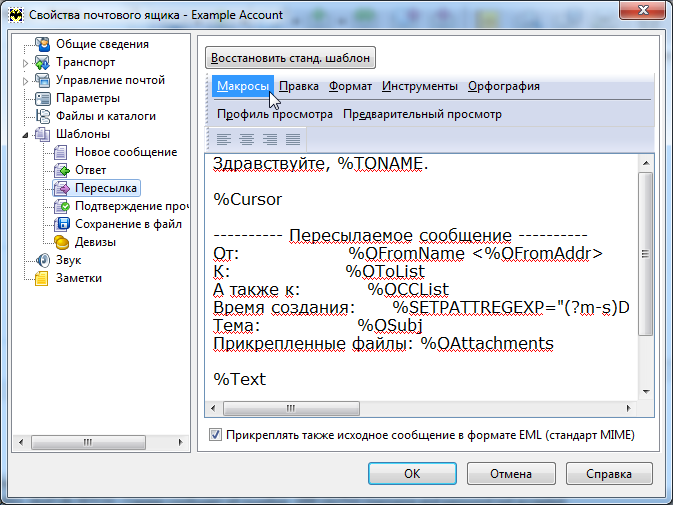Click The Bat! icon in the title bar
The width and height of the screenshot is (673, 505).
pos(16,15)
